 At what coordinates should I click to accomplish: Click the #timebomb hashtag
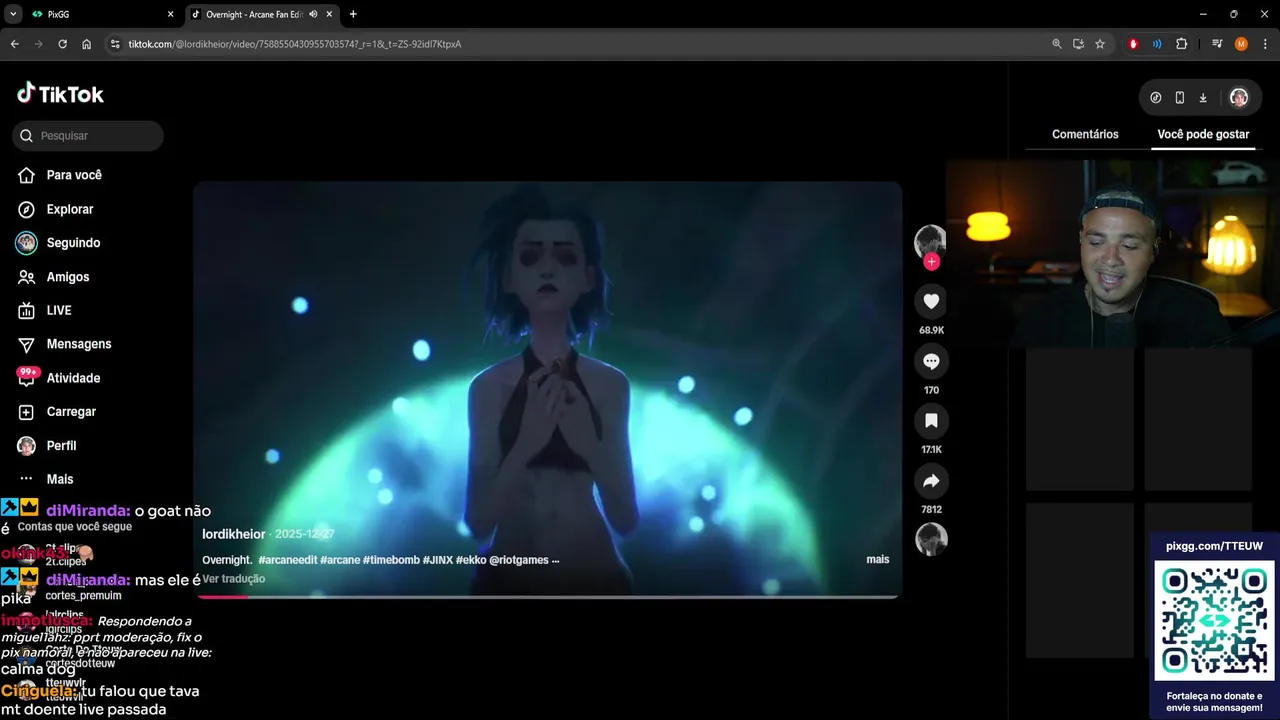coord(391,560)
